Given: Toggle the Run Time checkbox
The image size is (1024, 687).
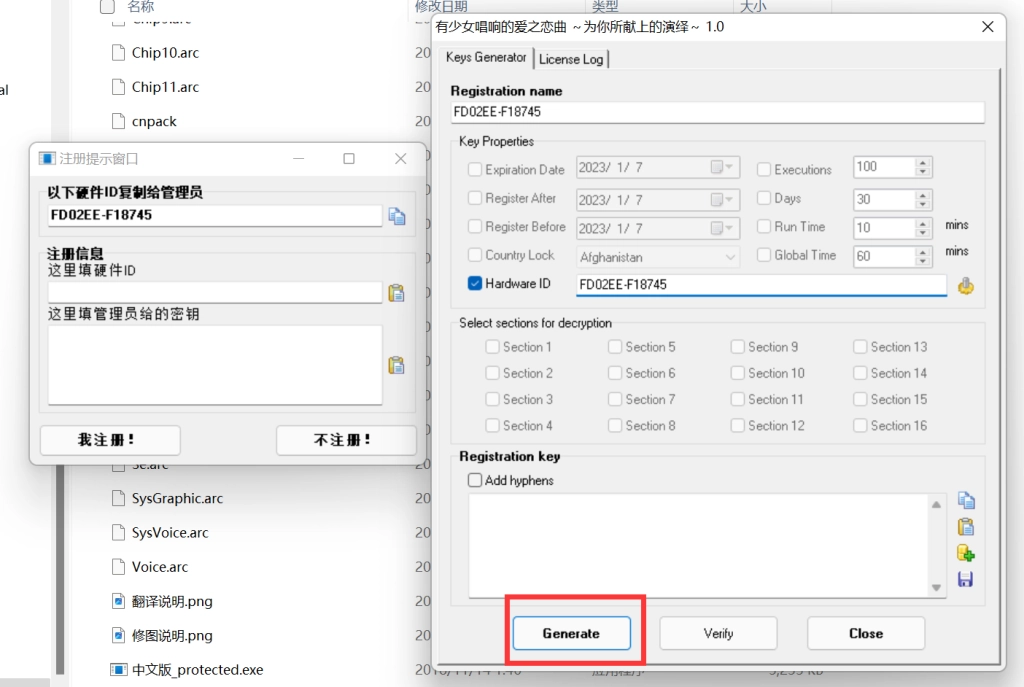Looking at the screenshot, I should pos(763,227).
